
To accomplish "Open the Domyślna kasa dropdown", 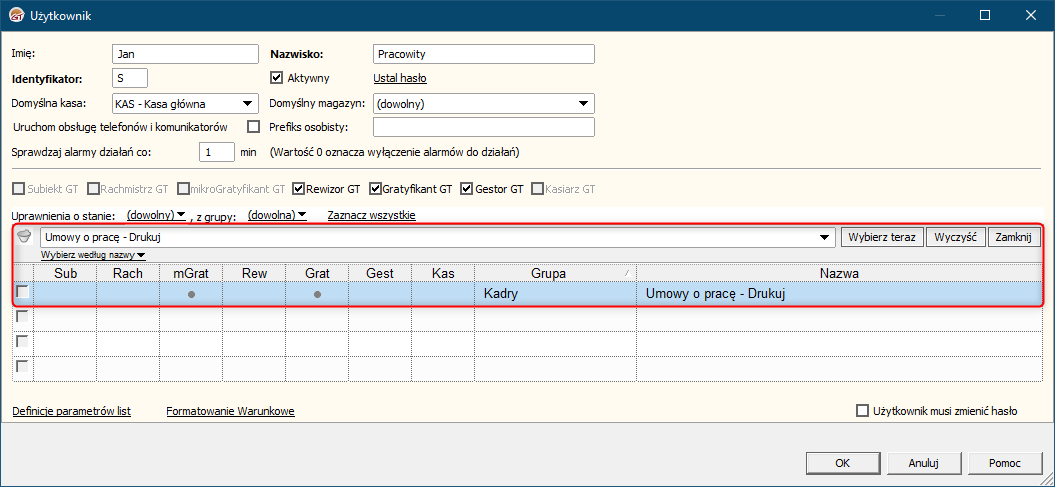I will (246, 104).
